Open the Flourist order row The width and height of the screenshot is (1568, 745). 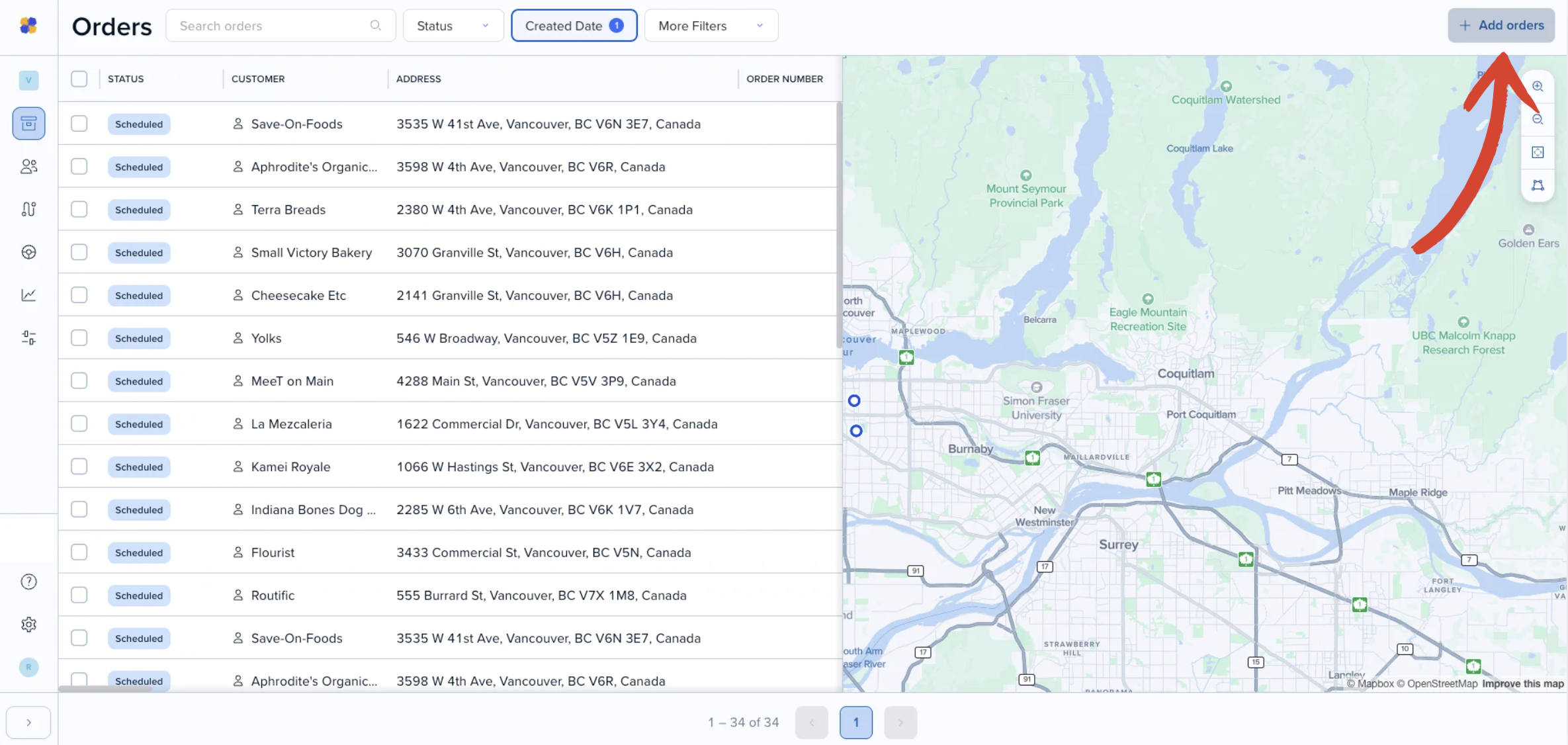point(447,552)
